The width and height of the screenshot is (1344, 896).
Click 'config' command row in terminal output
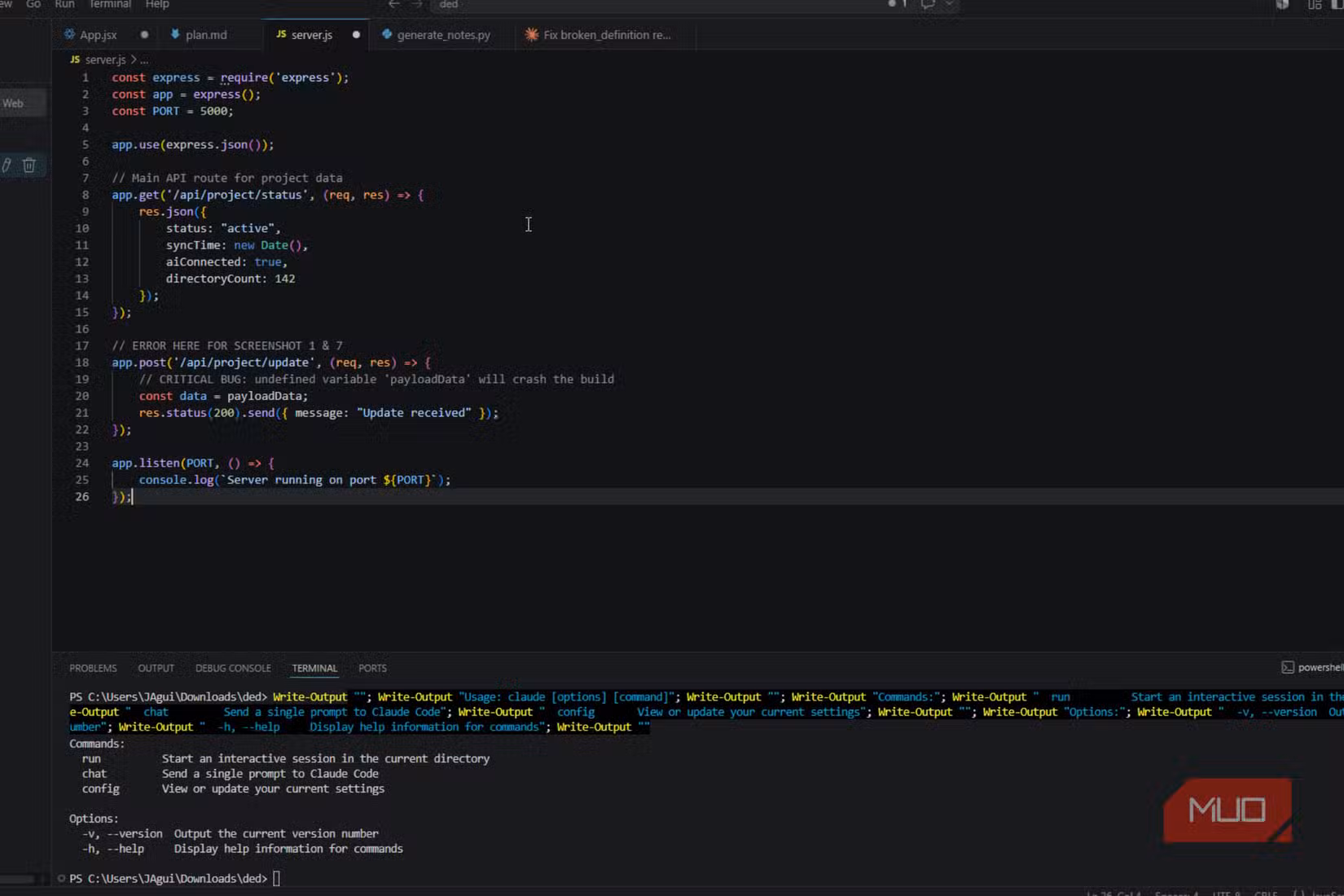[x=233, y=788]
